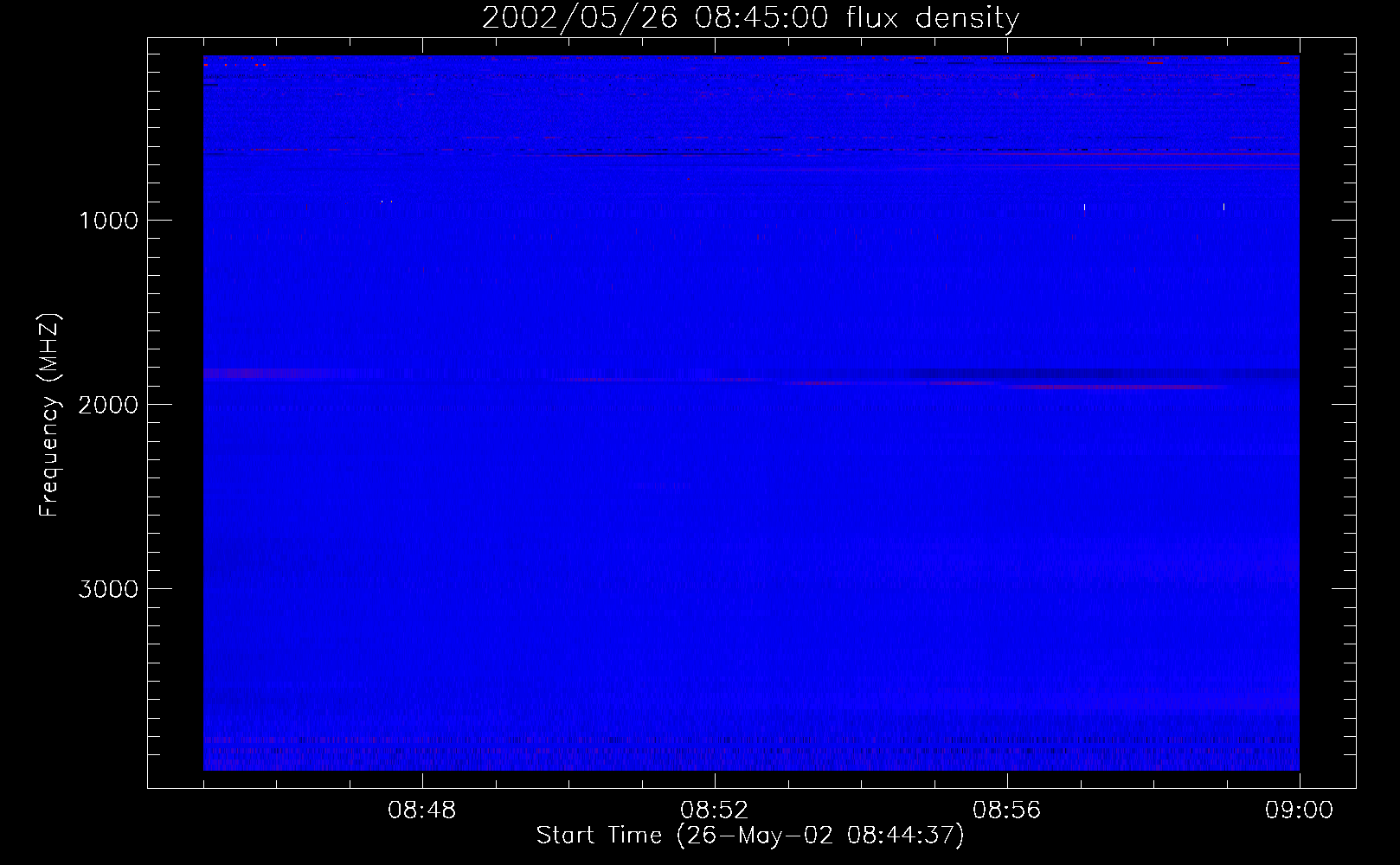Click the 08:52 time tick label
The height and width of the screenshot is (865, 1400).
coord(714,811)
